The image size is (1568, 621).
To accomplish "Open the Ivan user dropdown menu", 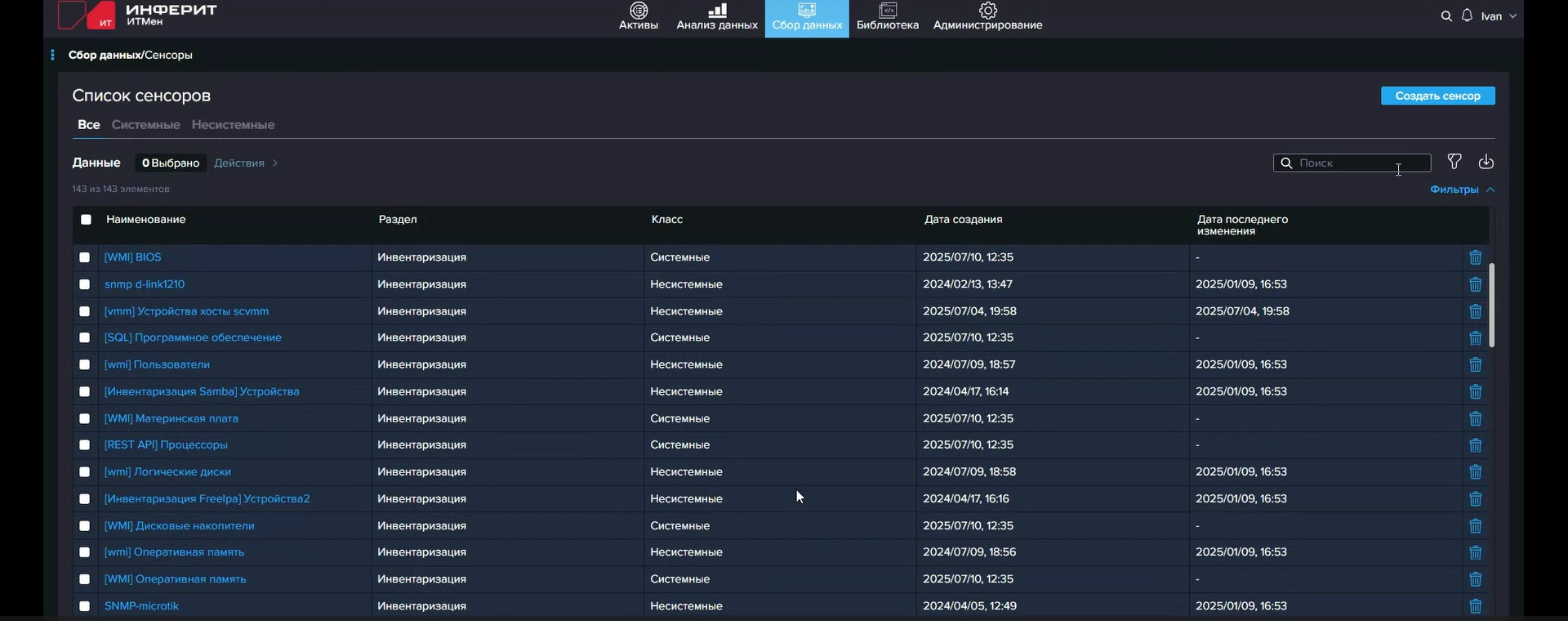I will coord(1499,16).
